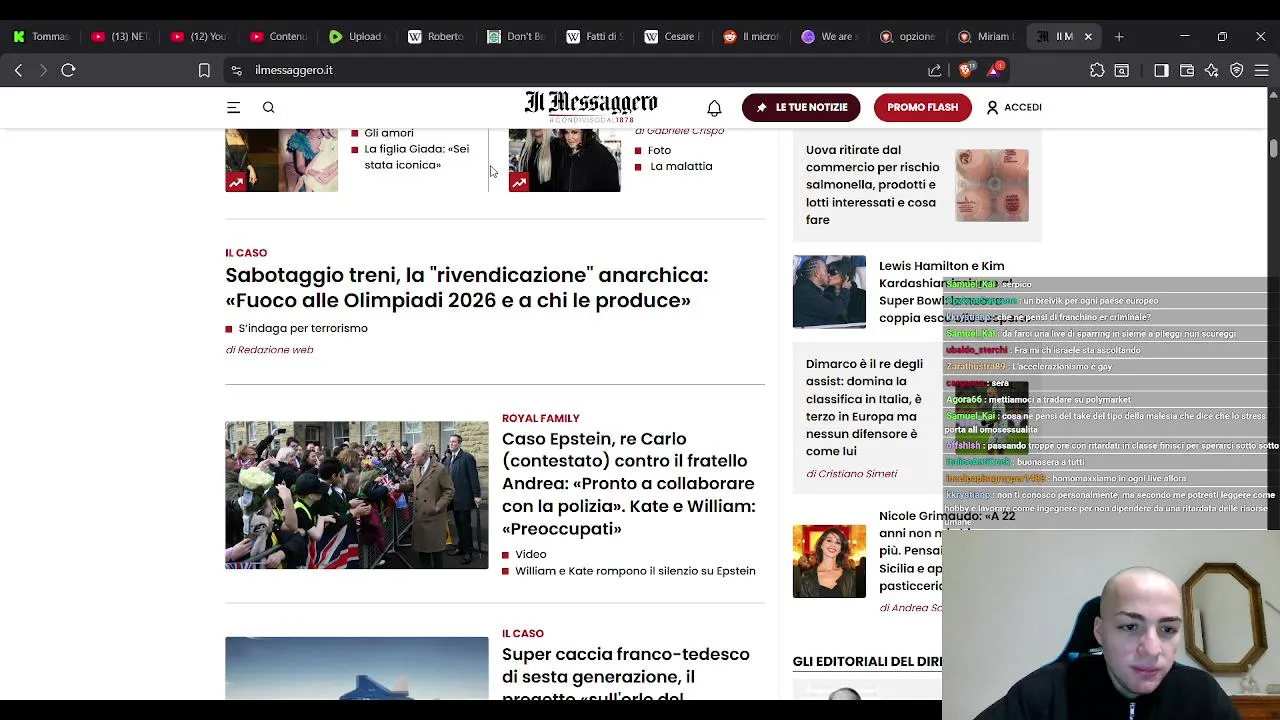Open Nicole Grimaudo portrait thumbnail
This screenshot has width=1280, height=720.
click(x=829, y=561)
